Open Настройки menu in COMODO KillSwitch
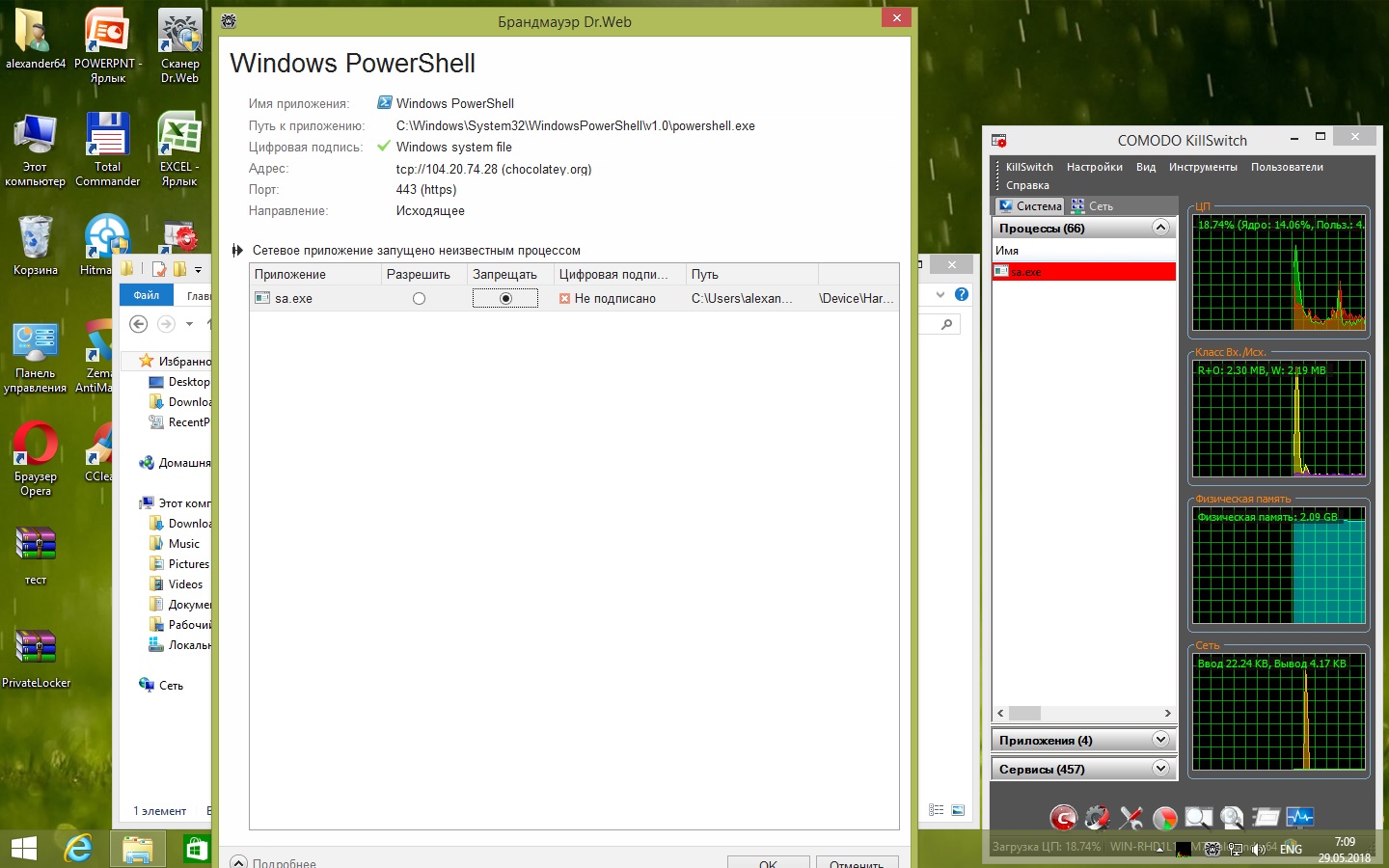 [1094, 167]
